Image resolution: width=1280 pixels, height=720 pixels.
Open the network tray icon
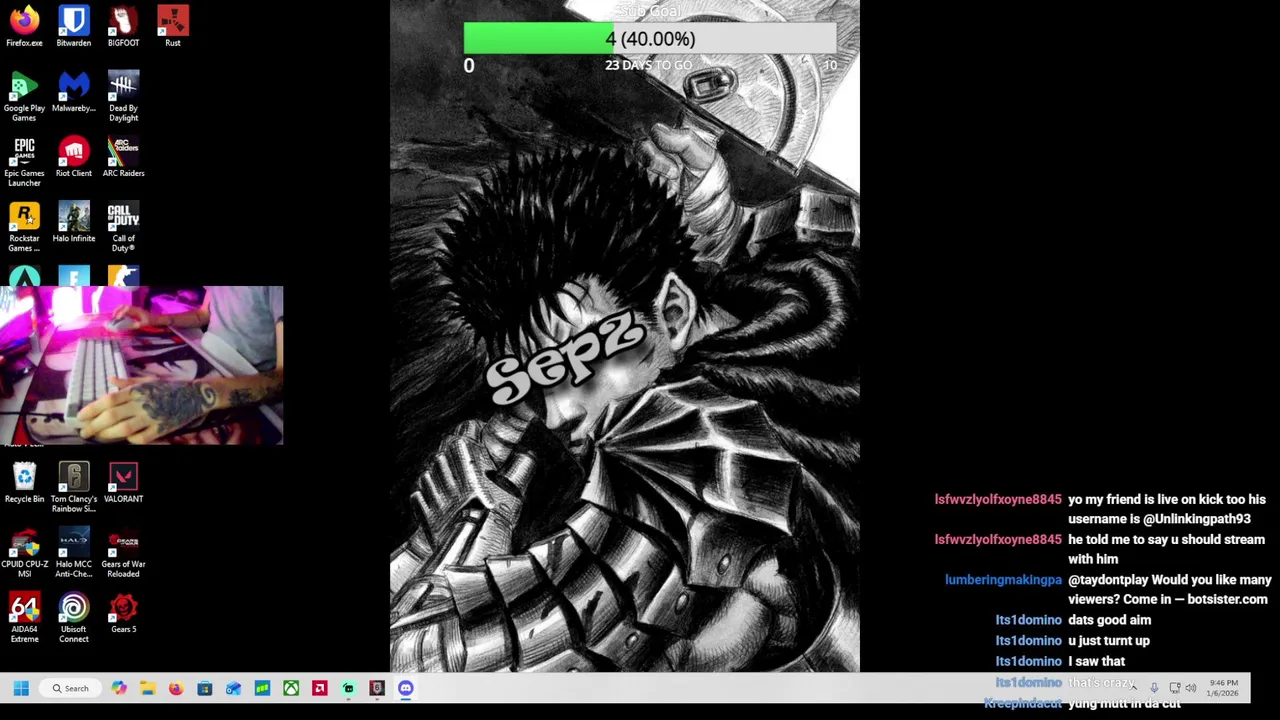coord(1175,688)
